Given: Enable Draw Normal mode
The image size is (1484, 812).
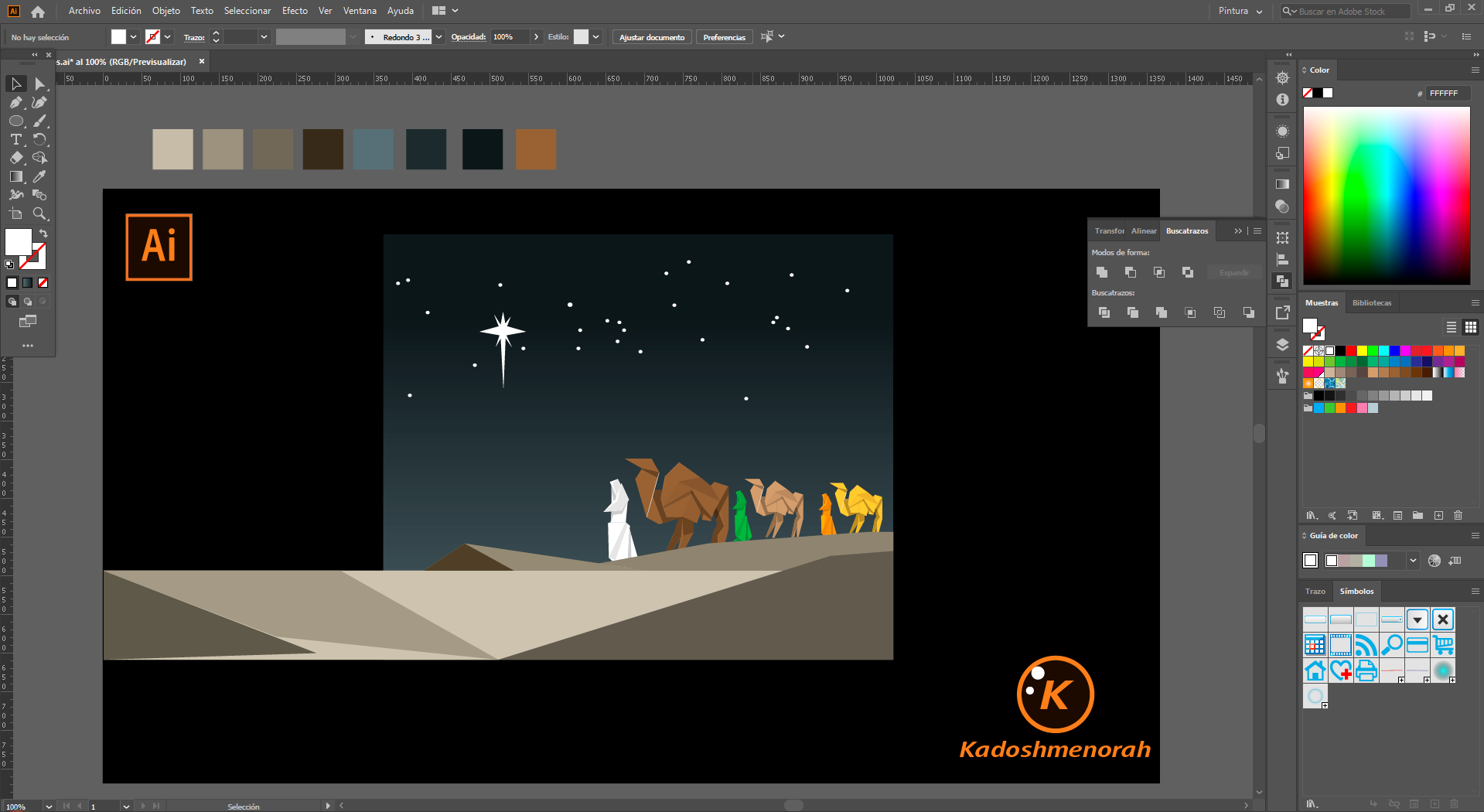Looking at the screenshot, I should coord(12,302).
